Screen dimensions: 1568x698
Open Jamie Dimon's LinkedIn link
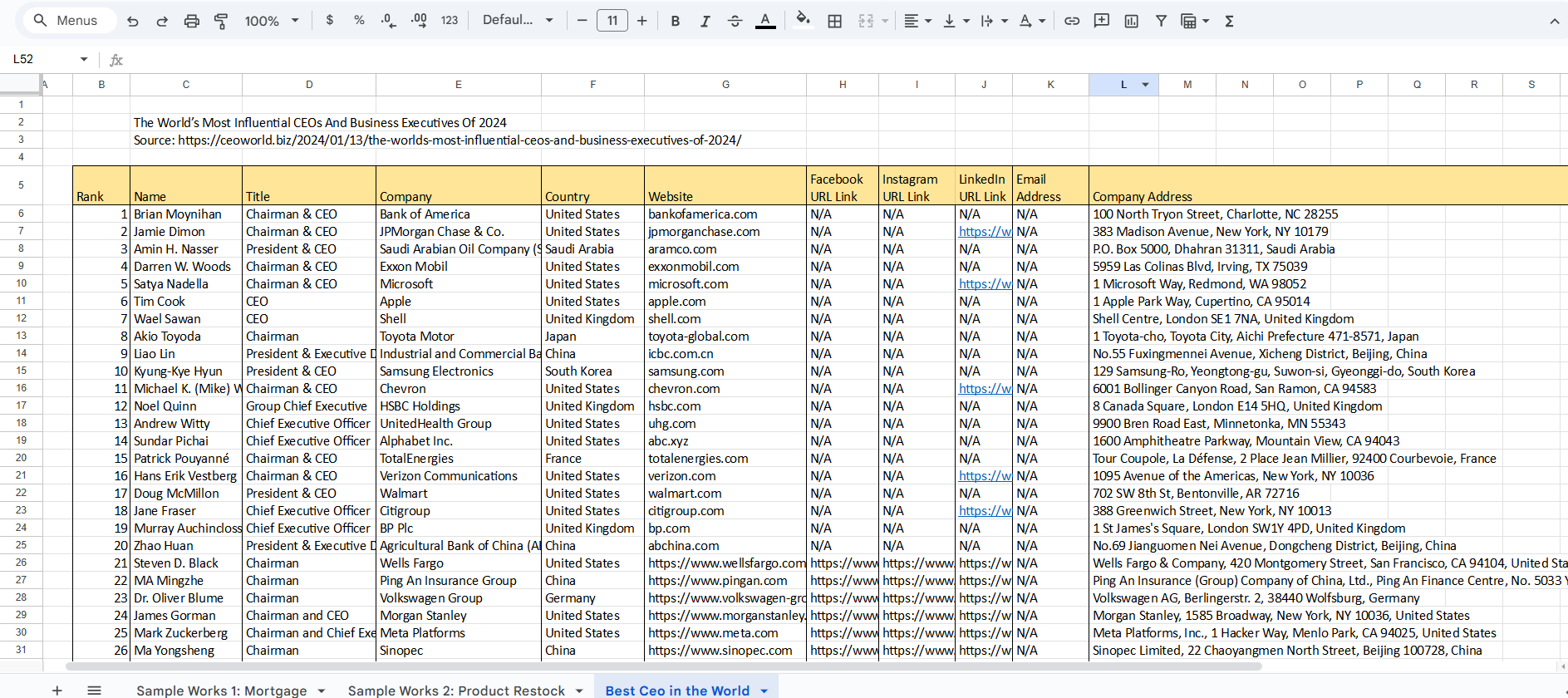pyautogui.click(x=985, y=232)
